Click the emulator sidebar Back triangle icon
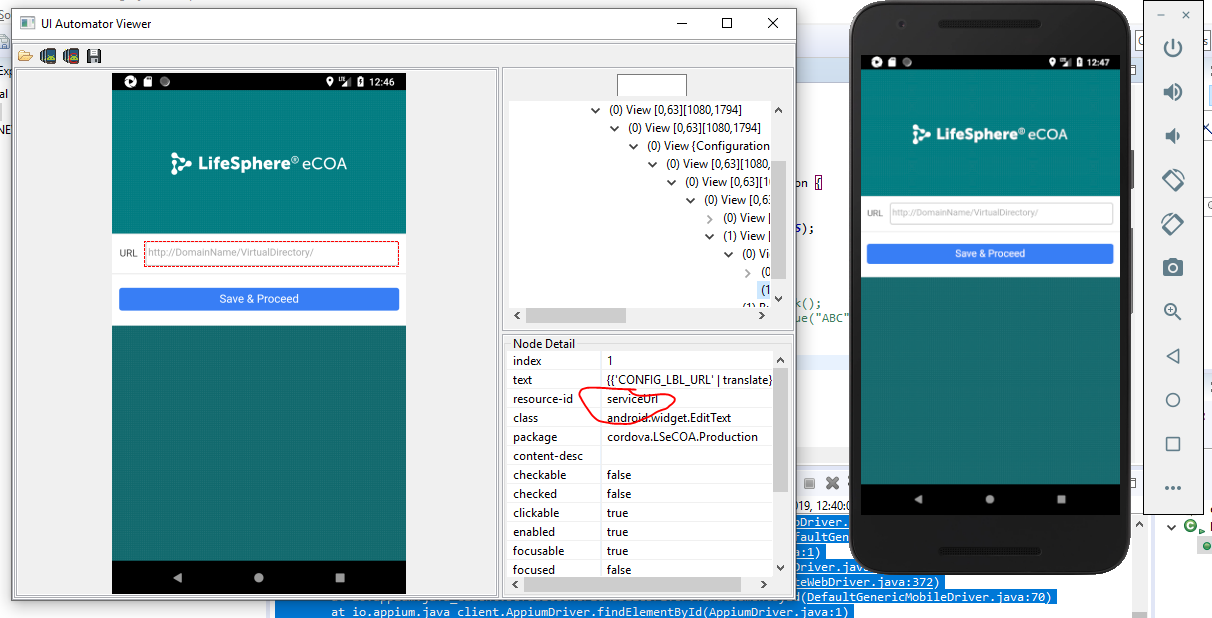 1173,355
